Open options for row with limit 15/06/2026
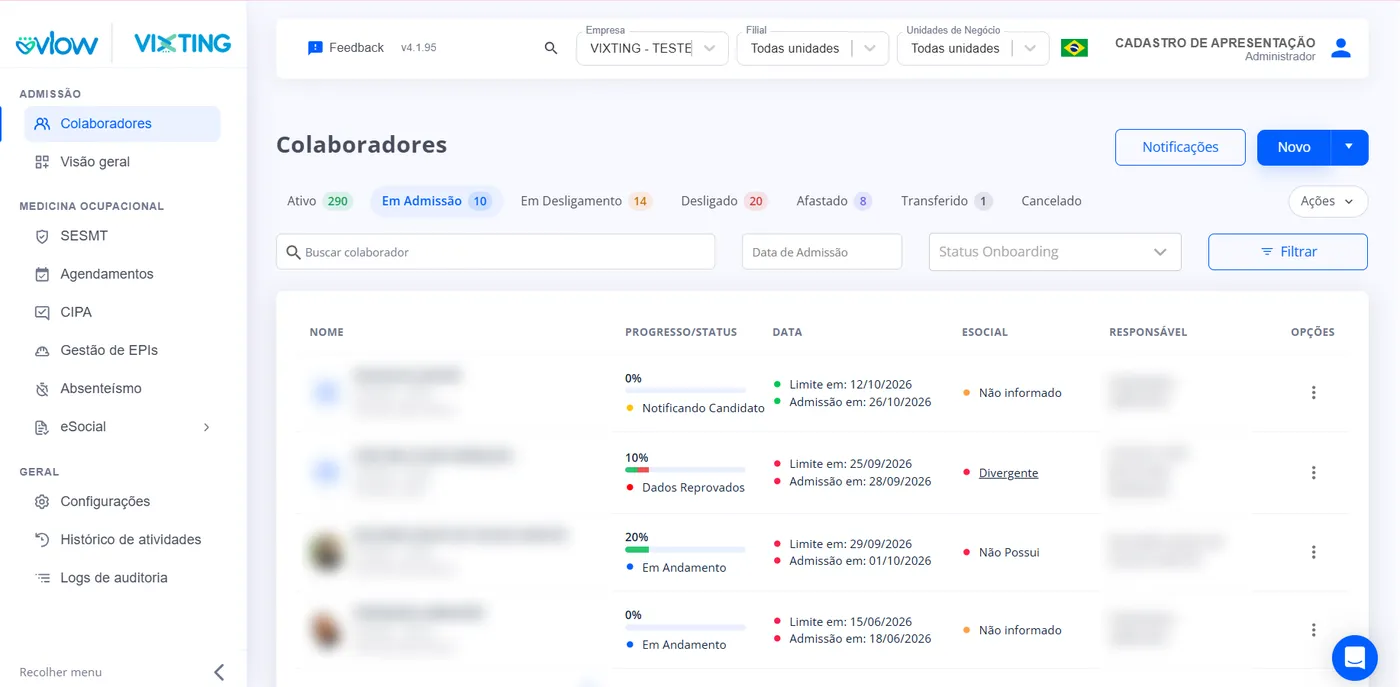This screenshot has height=687, width=1400. pyautogui.click(x=1313, y=630)
